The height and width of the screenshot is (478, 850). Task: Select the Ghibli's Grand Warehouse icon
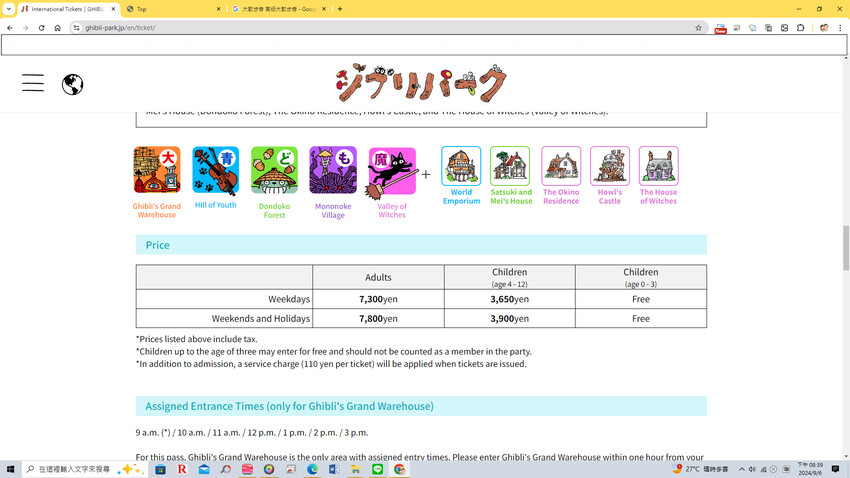click(x=157, y=169)
